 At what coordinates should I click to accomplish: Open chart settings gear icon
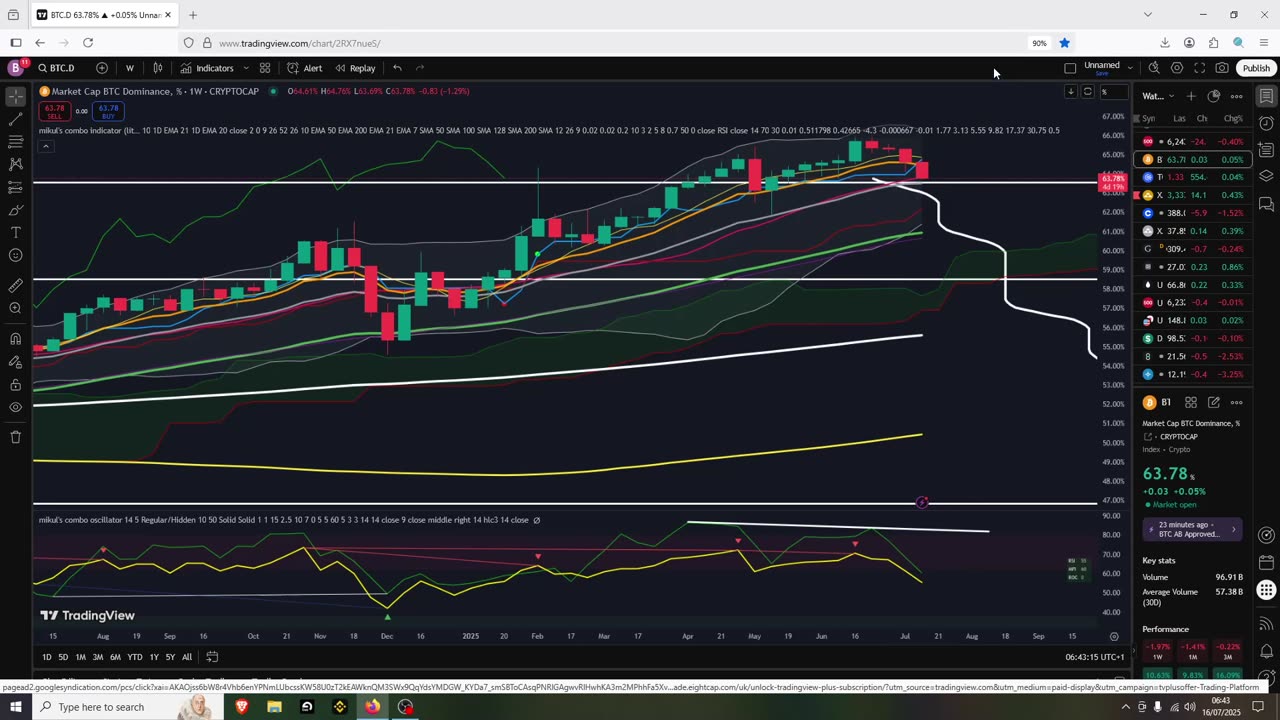(1177, 68)
